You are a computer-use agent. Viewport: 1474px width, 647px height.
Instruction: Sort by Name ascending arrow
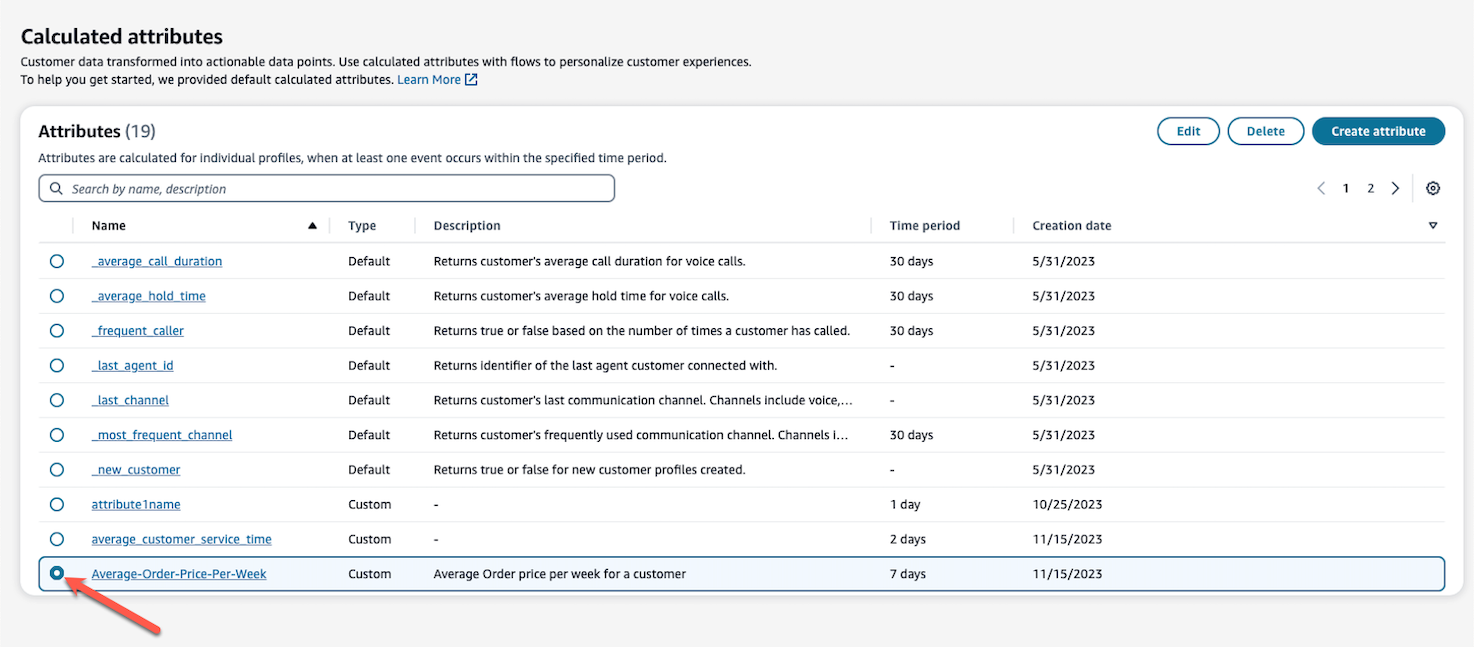(x=312, y=226)
